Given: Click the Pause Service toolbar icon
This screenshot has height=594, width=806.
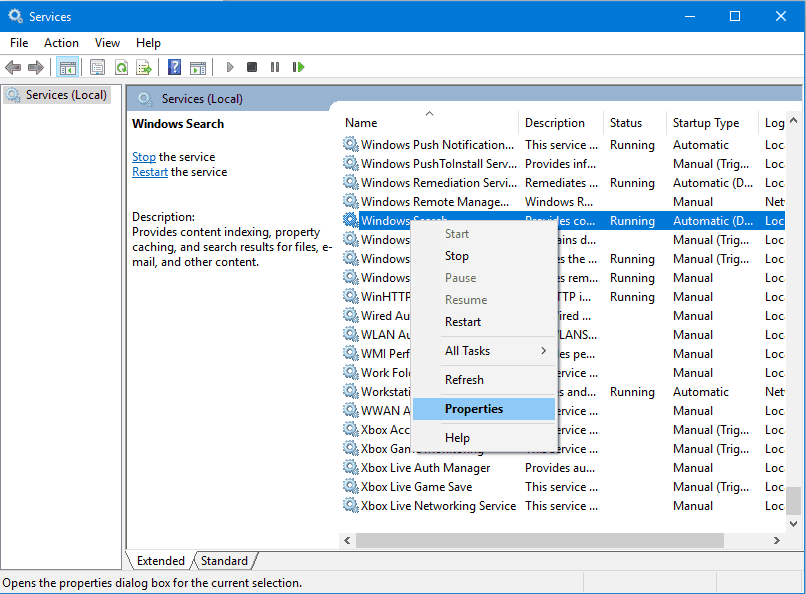Looking at the screenshot, I should click(275, 67).
